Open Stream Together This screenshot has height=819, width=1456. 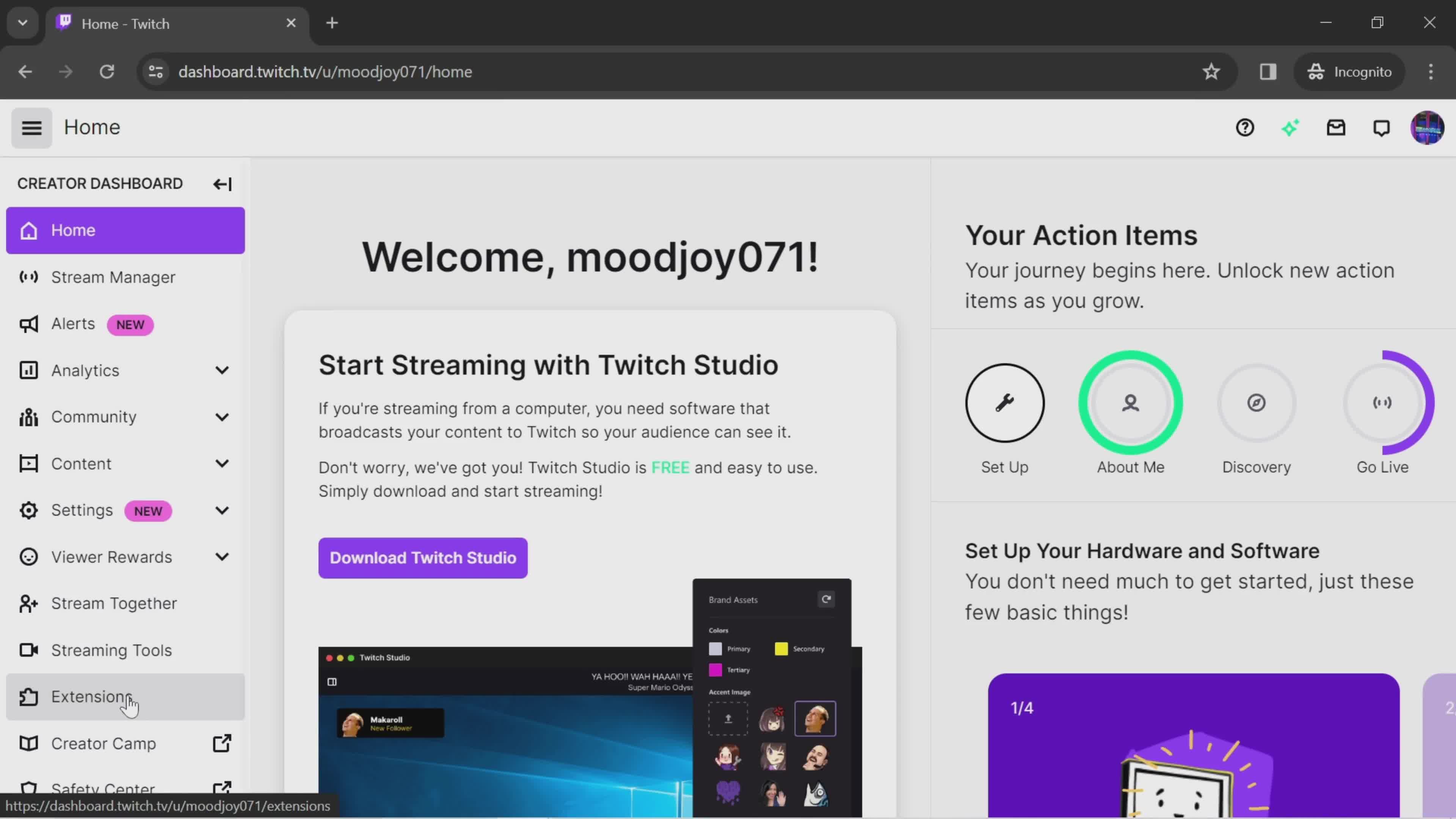pyautogui.click(x=125, y=604)
